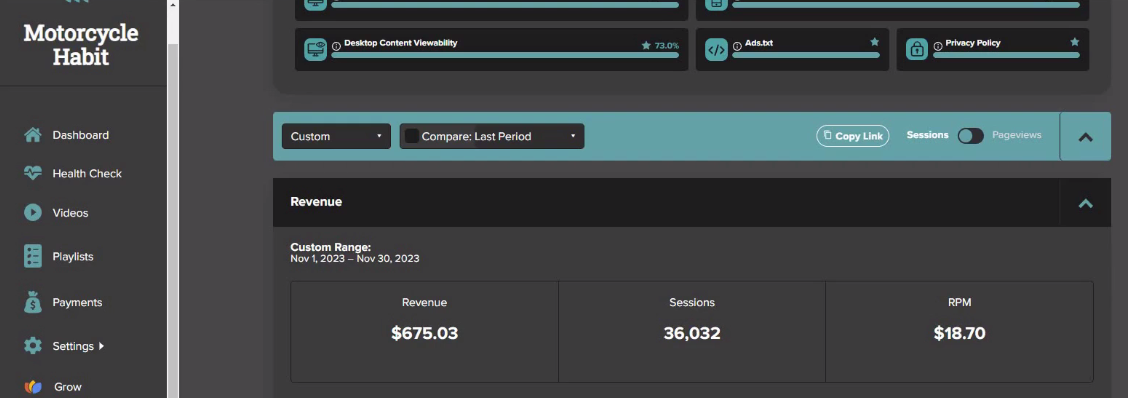Screen dimensions: 1128x398
Task: Click the Videos play icon
Action: (x=32, y=212)
